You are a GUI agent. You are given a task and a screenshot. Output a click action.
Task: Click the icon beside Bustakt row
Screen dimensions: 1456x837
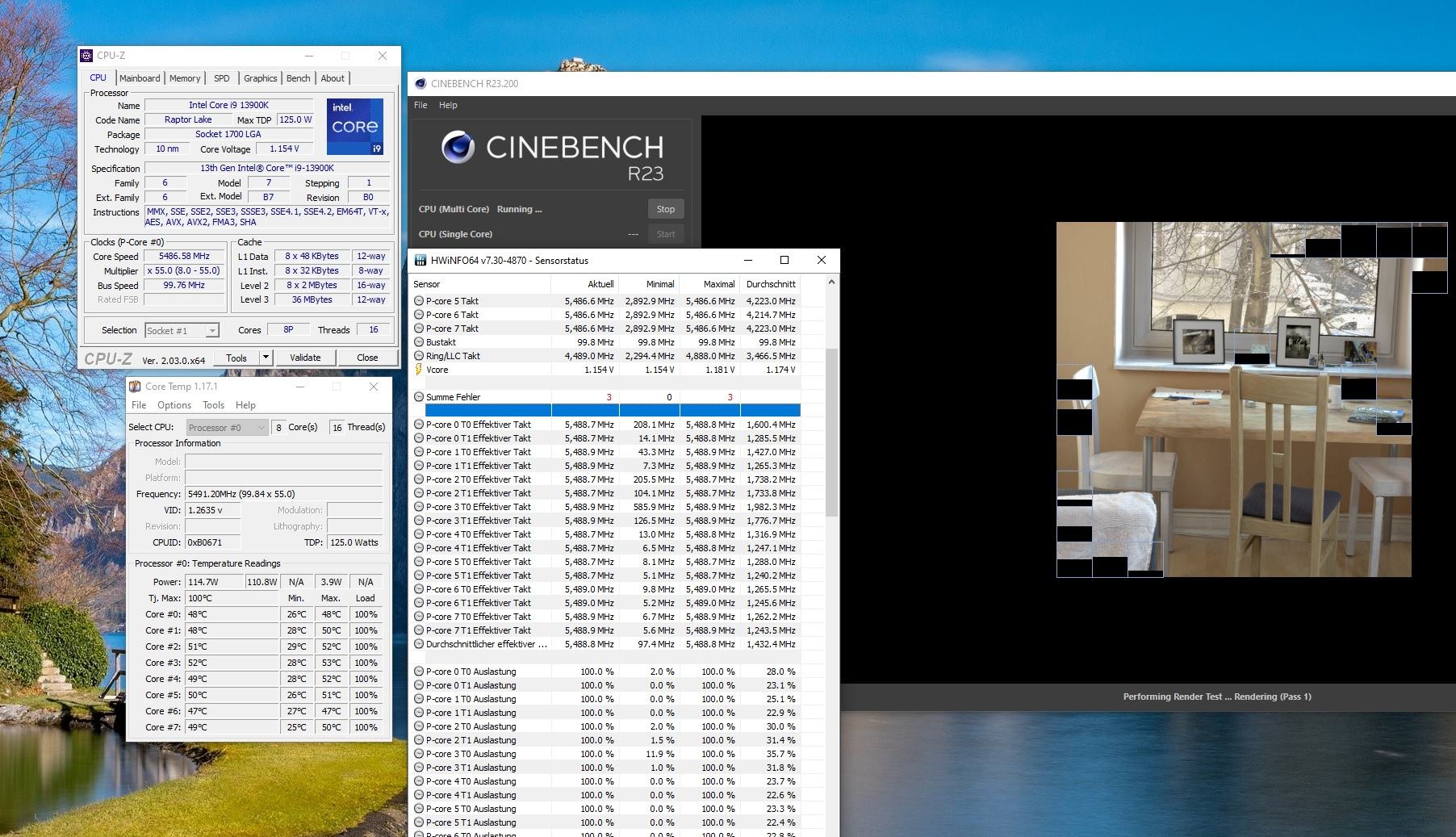click(x=419, y=342)
